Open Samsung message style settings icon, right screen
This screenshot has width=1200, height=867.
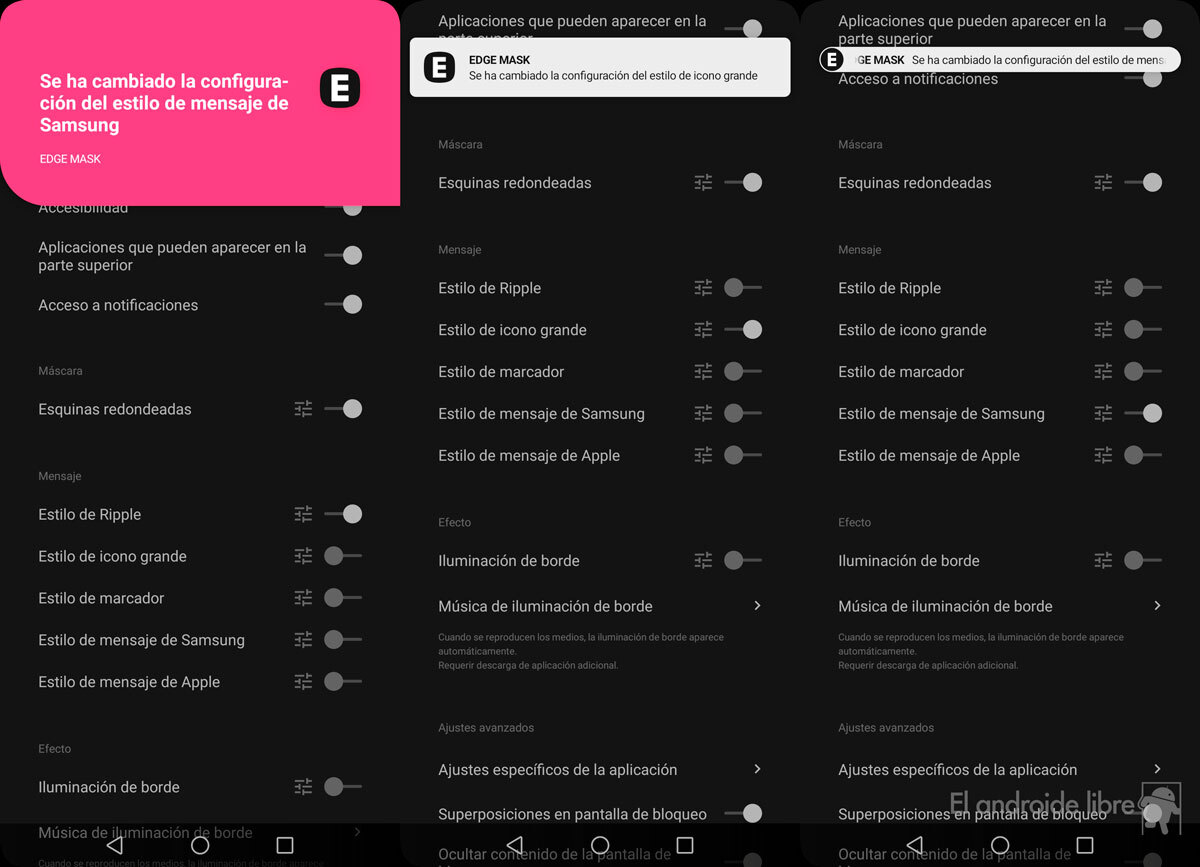pyautogui.click(x=1103, y=413)
